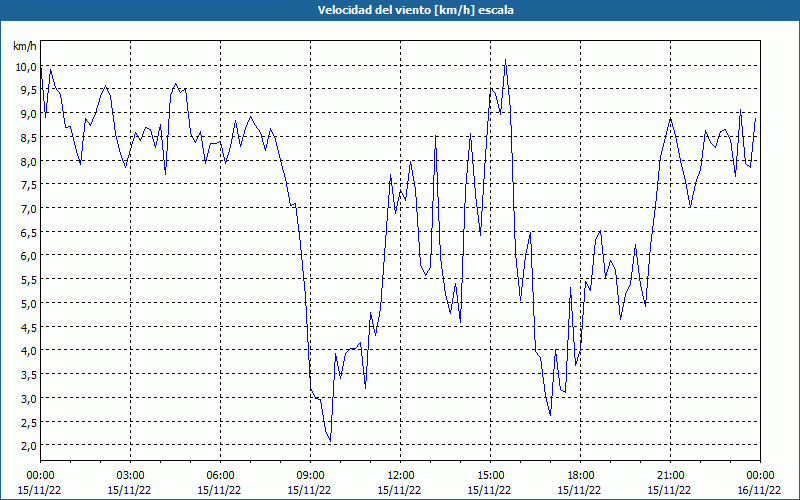Viewport: 800px width, 500px height.
Task: Select the 7,5 y-axis value label
Action: [29, 185]
